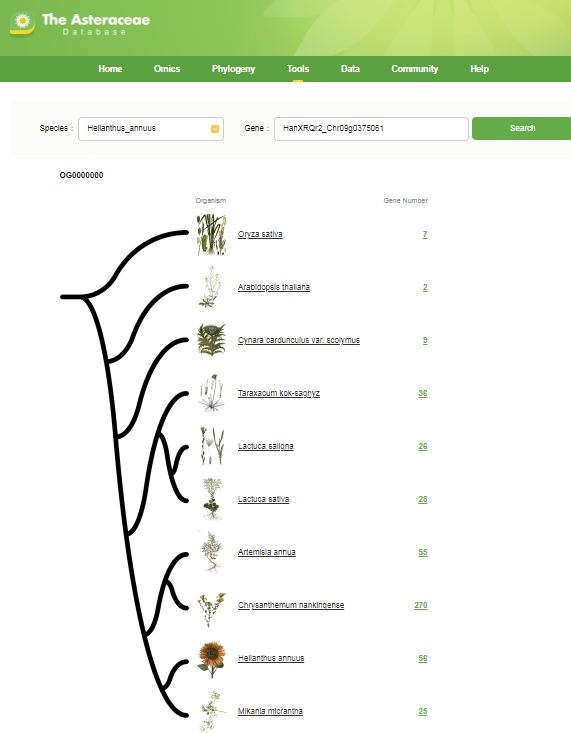
Task: Click the Helianthus annuus sunflower picture
Action: click(x=211, y=659)
